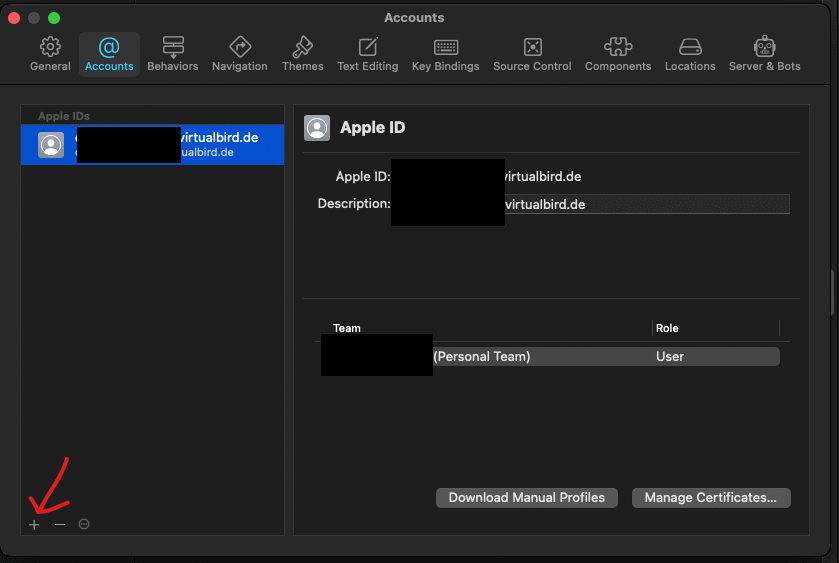Screen dimensions: 839x563
Task: Click the Accounts tab in the toolbar
Action: point(109,53)
